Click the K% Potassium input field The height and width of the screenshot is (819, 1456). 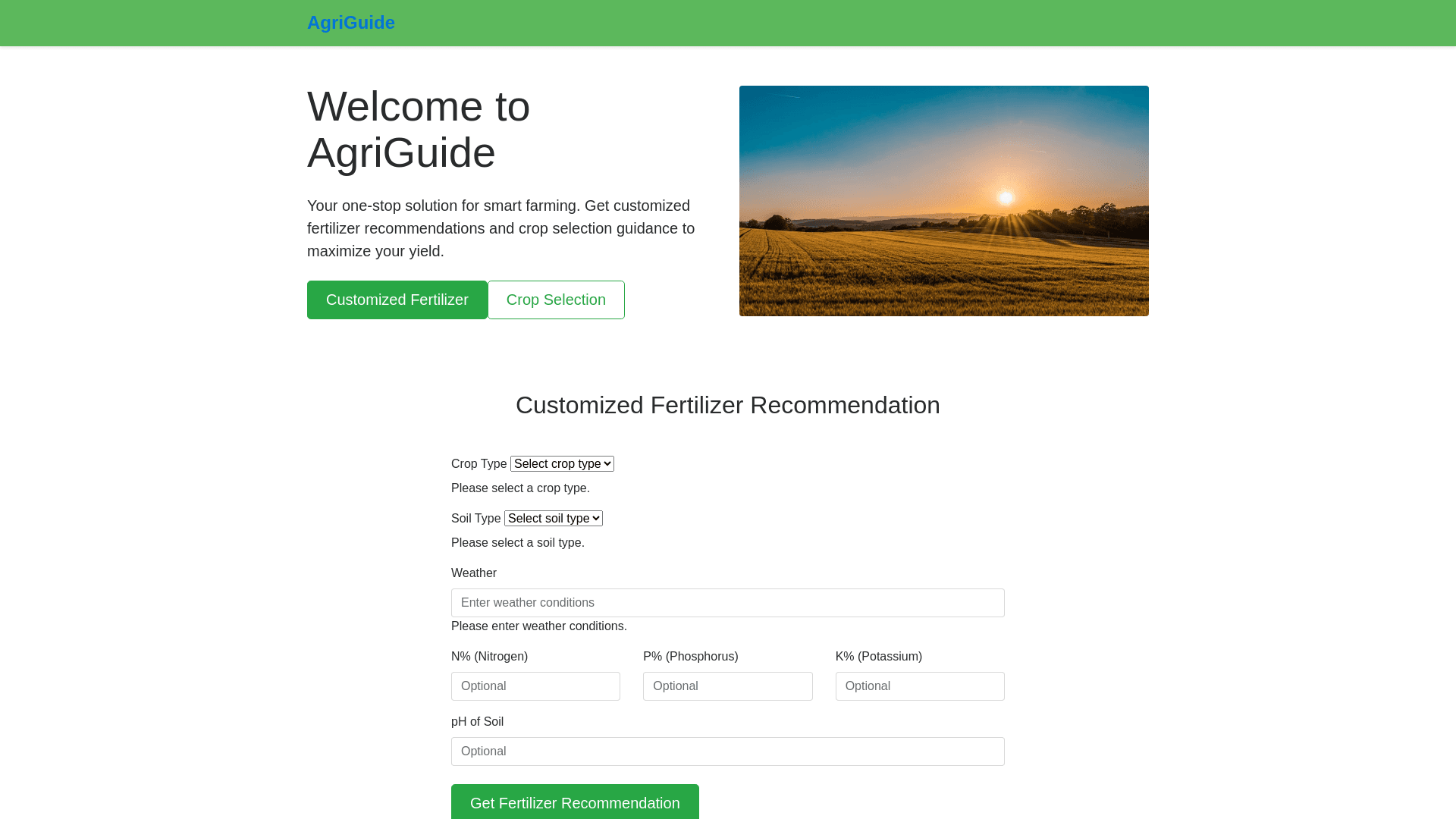[x=919, y=686]
